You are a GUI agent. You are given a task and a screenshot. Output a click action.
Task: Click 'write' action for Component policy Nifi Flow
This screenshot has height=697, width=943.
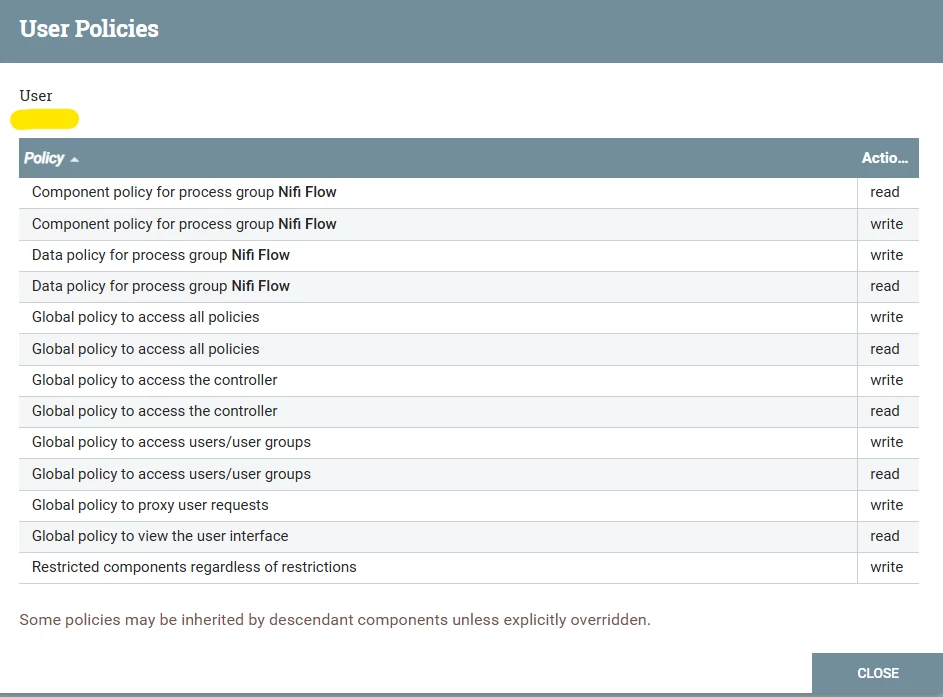click(x=886, y=224)
